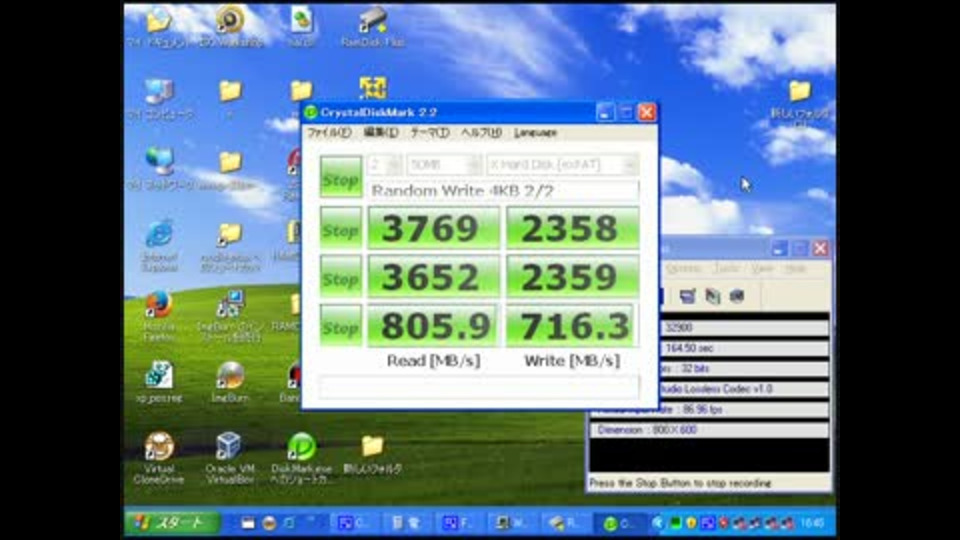960x540 pixels.
Task: Click the CrystalDiskMark title bar green icon
Action: point(310,112)
